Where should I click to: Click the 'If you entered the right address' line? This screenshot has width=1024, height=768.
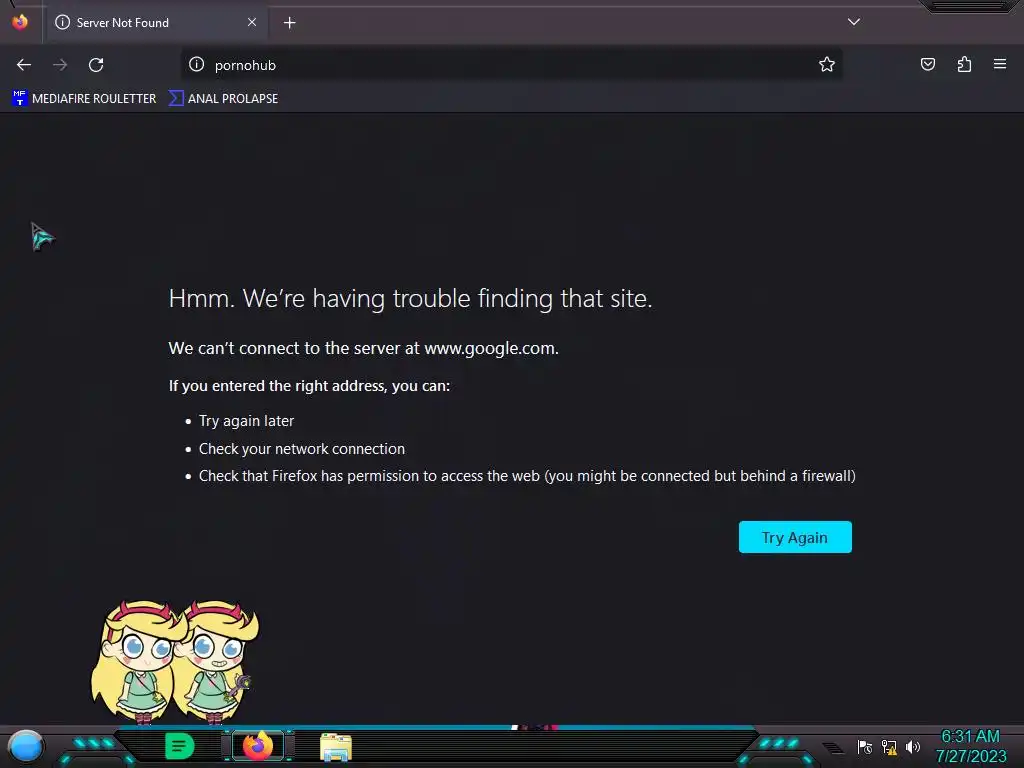(310, 386)
